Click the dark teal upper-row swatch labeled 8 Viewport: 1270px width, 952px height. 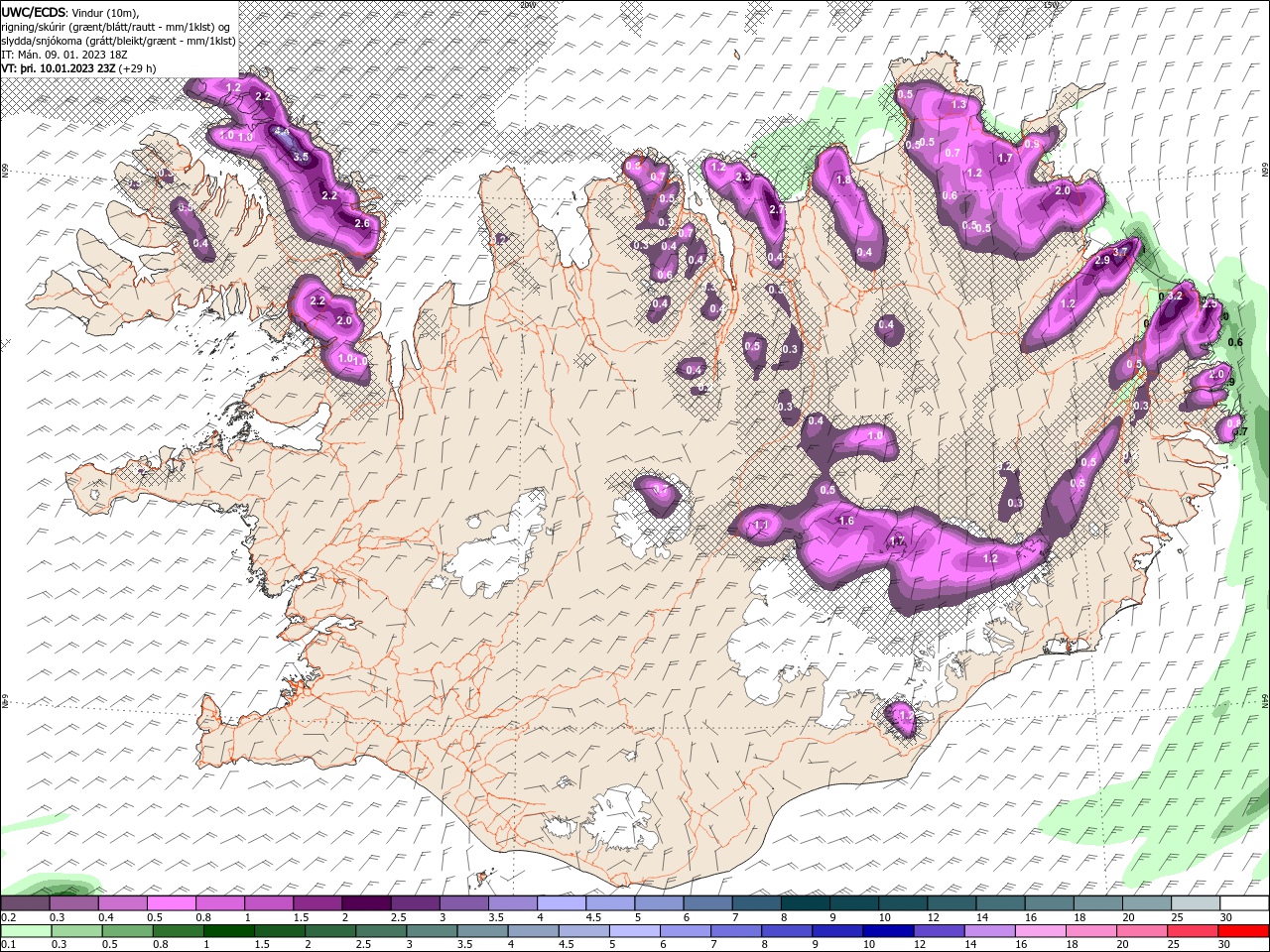[x=805, y=903]
